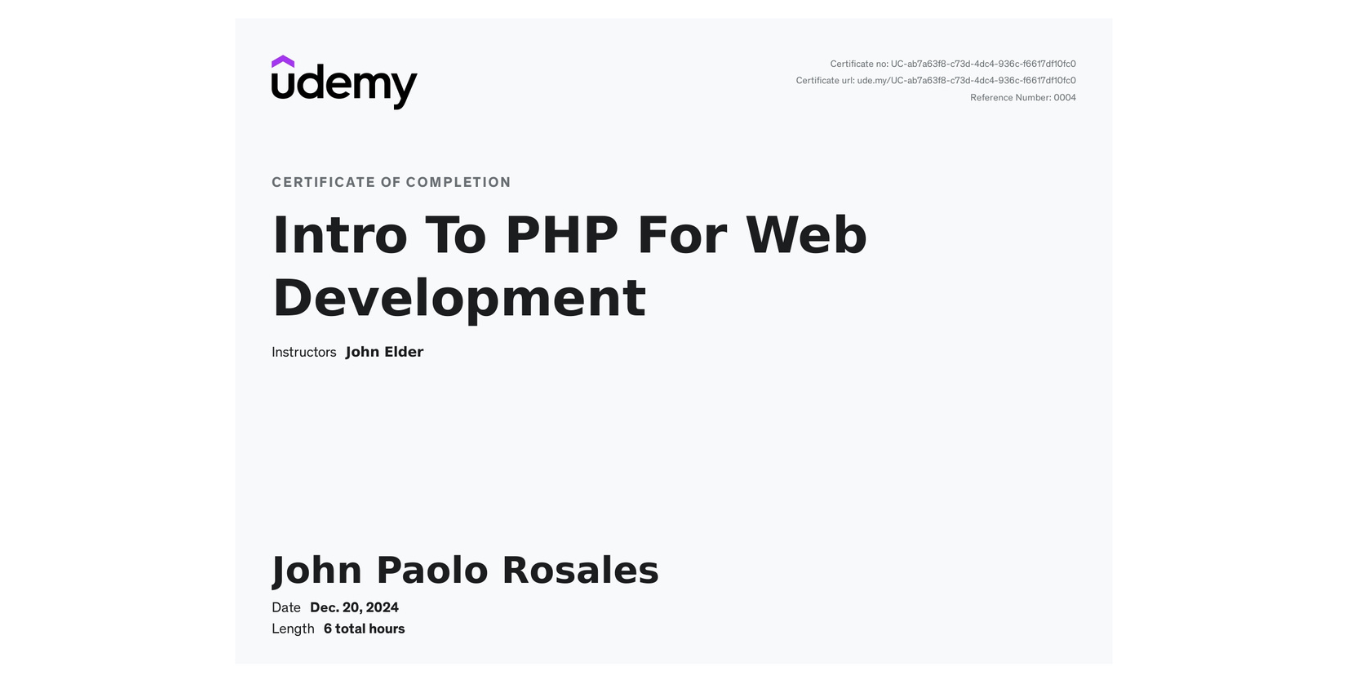
Task: Click the CERTIFICATE OF COMPLETION heading
Action: pyautogui.click(x=391, y=182)
